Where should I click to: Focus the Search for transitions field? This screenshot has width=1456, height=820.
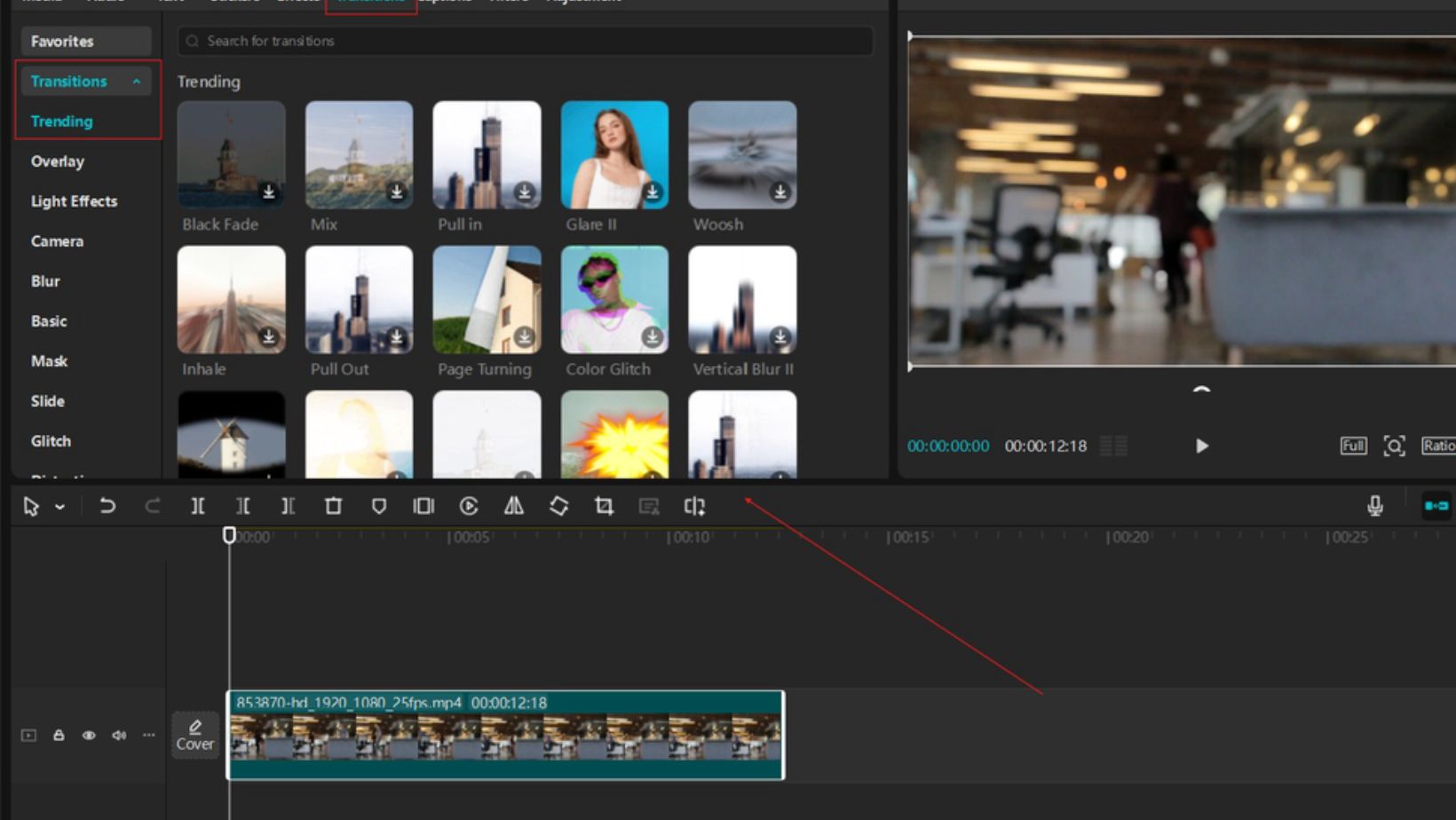coord(526,41)
